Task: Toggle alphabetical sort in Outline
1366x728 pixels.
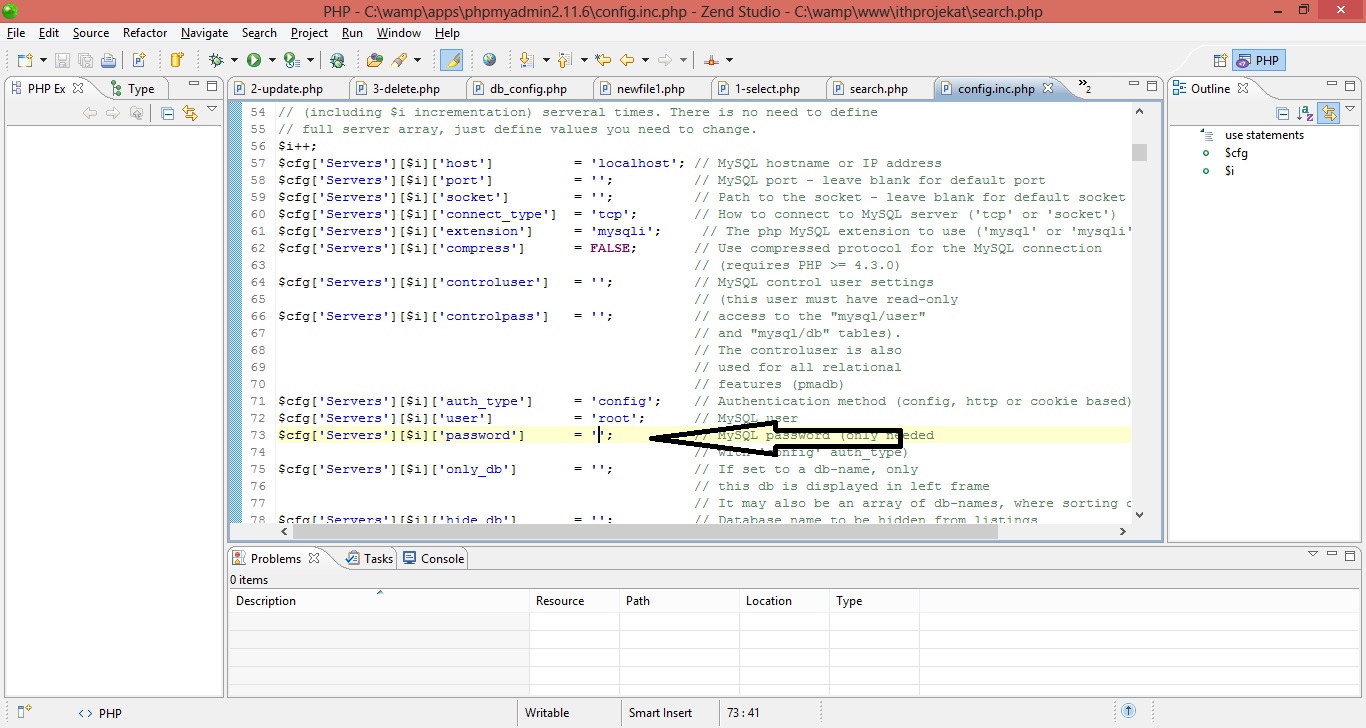Action: 1305,113
